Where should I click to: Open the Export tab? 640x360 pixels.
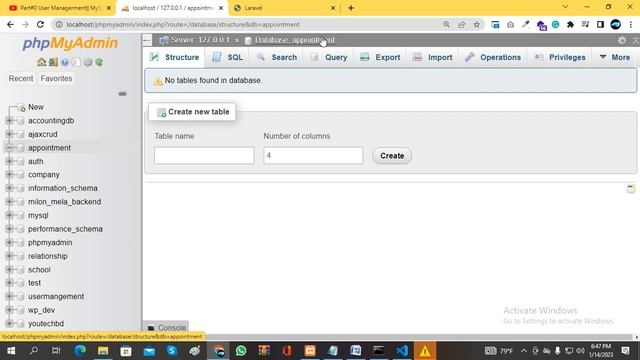[x=380, y=57]
